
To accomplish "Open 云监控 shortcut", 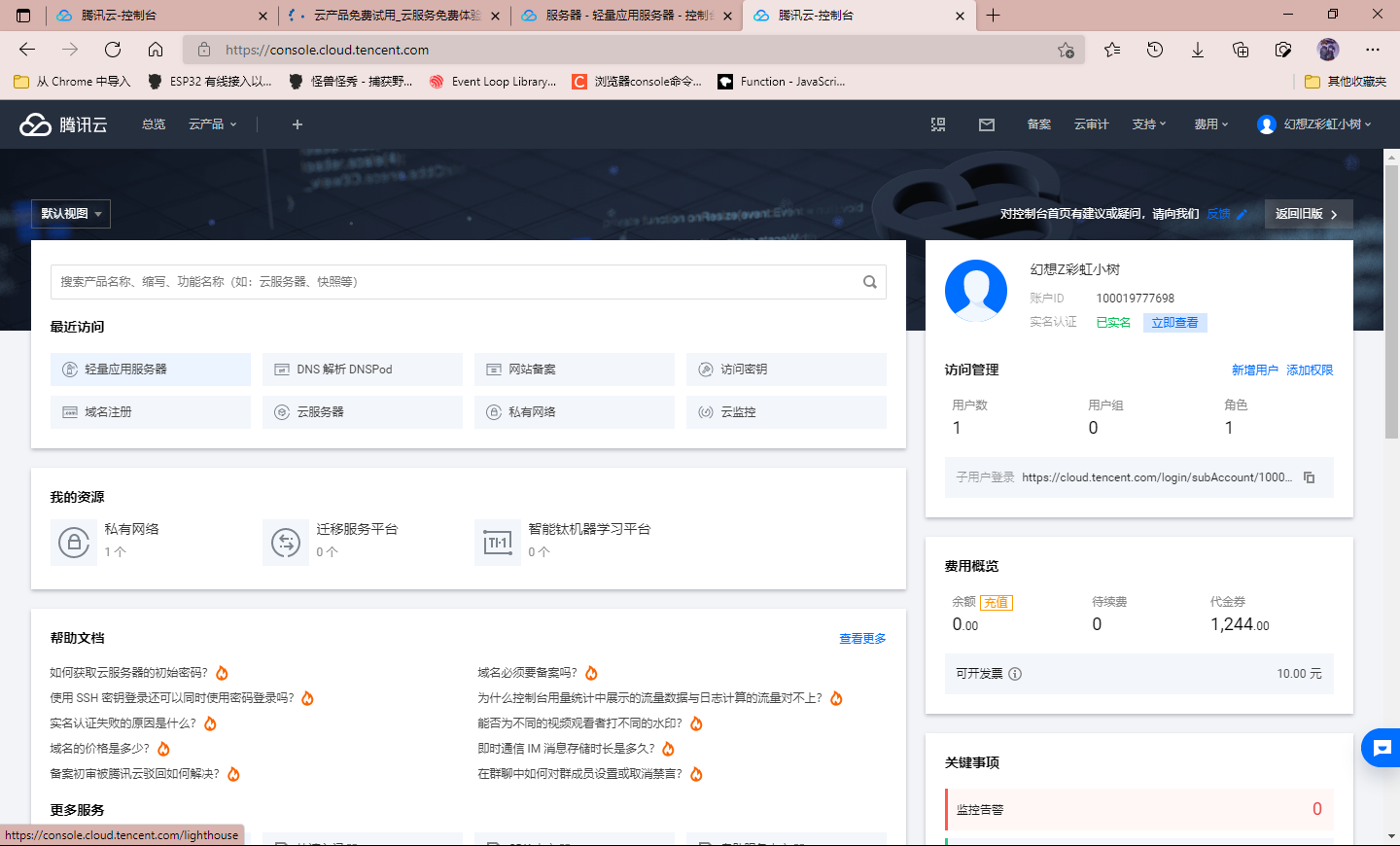I will tap(787, 412).
